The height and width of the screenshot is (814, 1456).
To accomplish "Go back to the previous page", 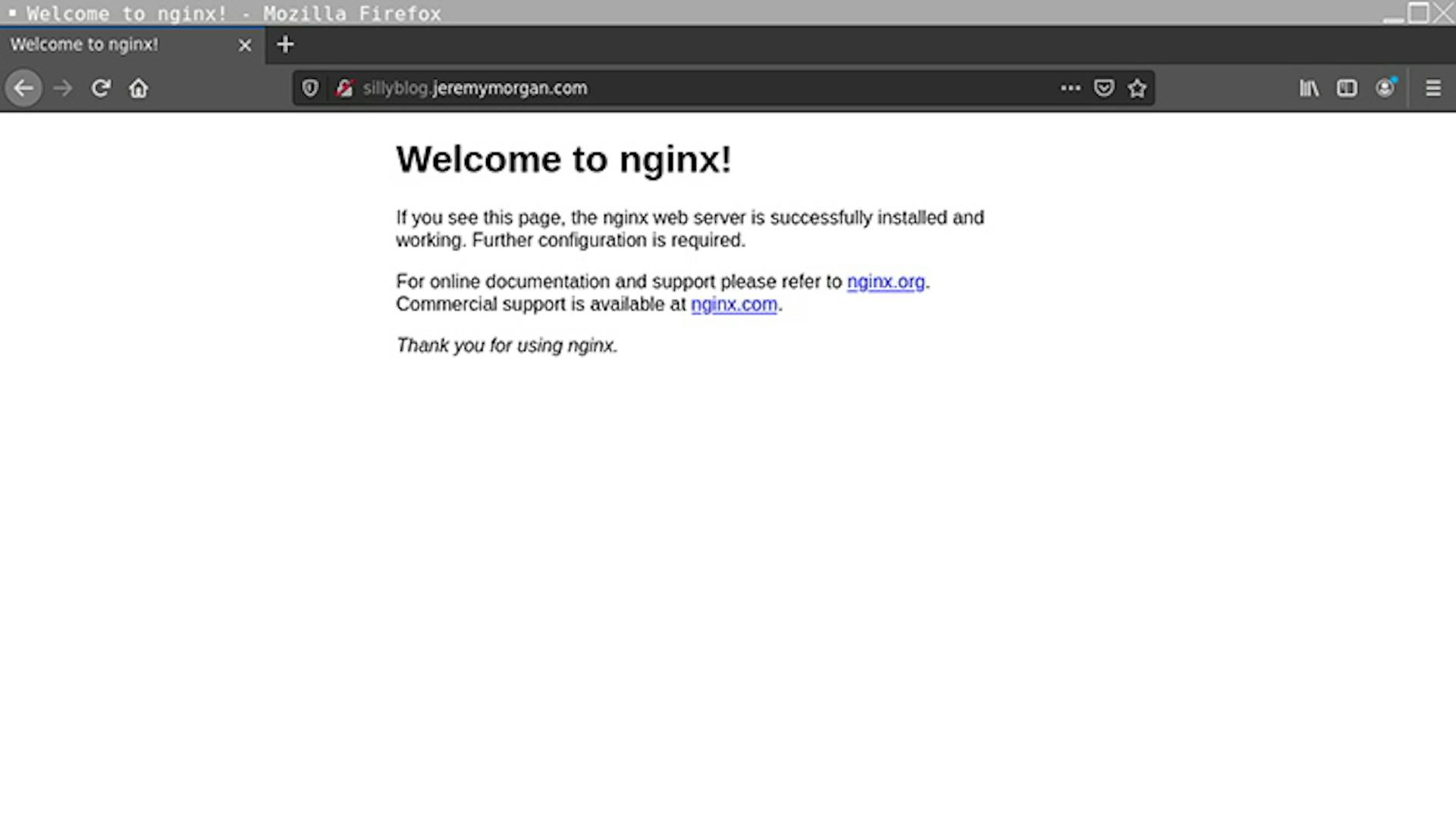I will [x=24, y=88].
